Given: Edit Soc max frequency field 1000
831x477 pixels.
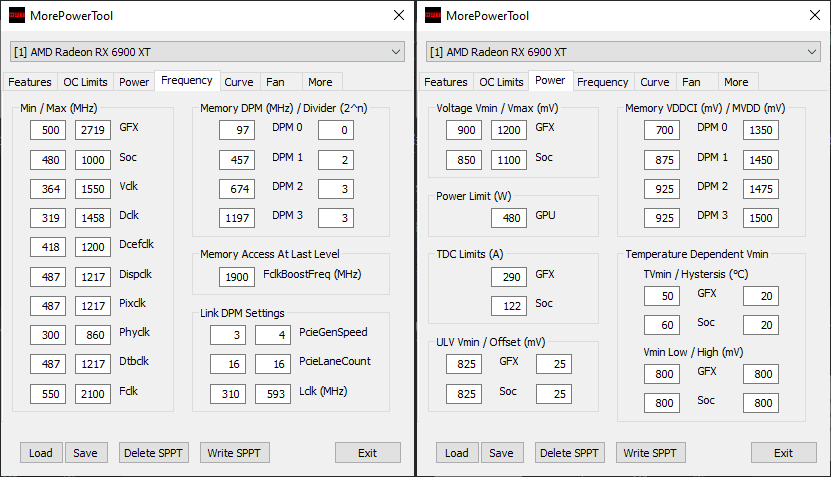Looking at the screenshot, I should pos(93,160).
